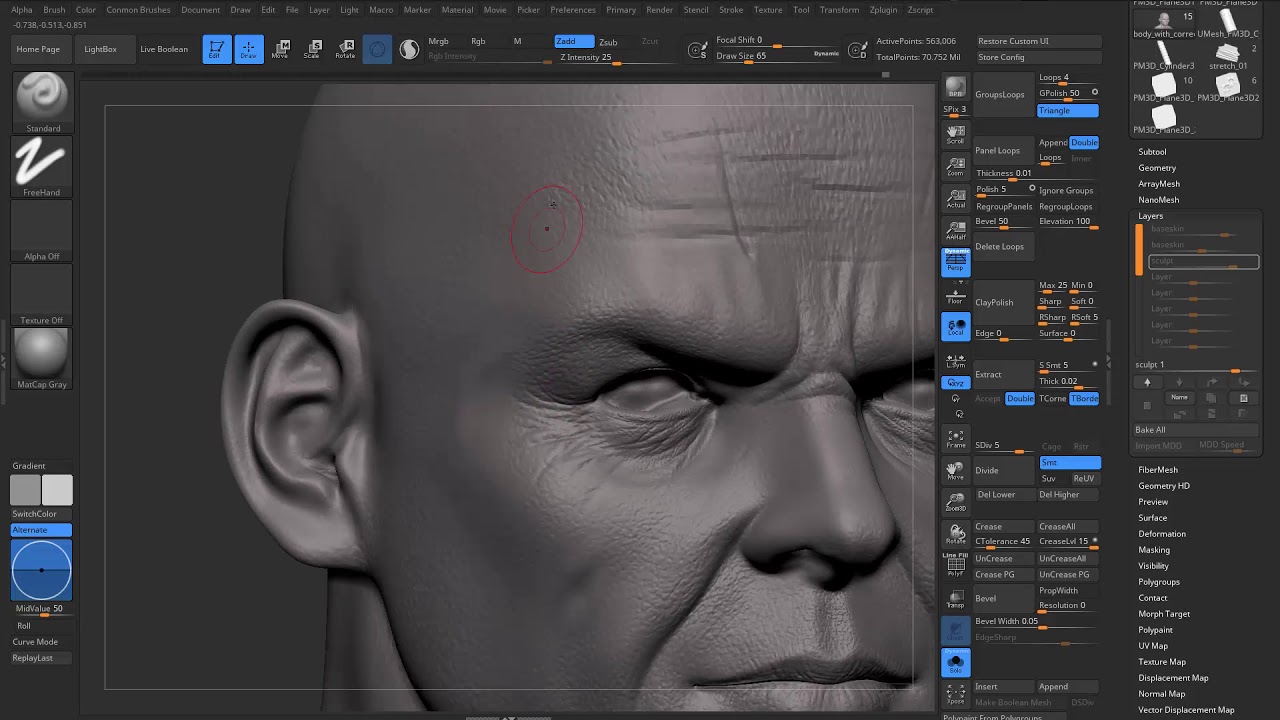Click the Xpose icon
The height and width of the screenshot is (720, 1280).
[956, 692]
